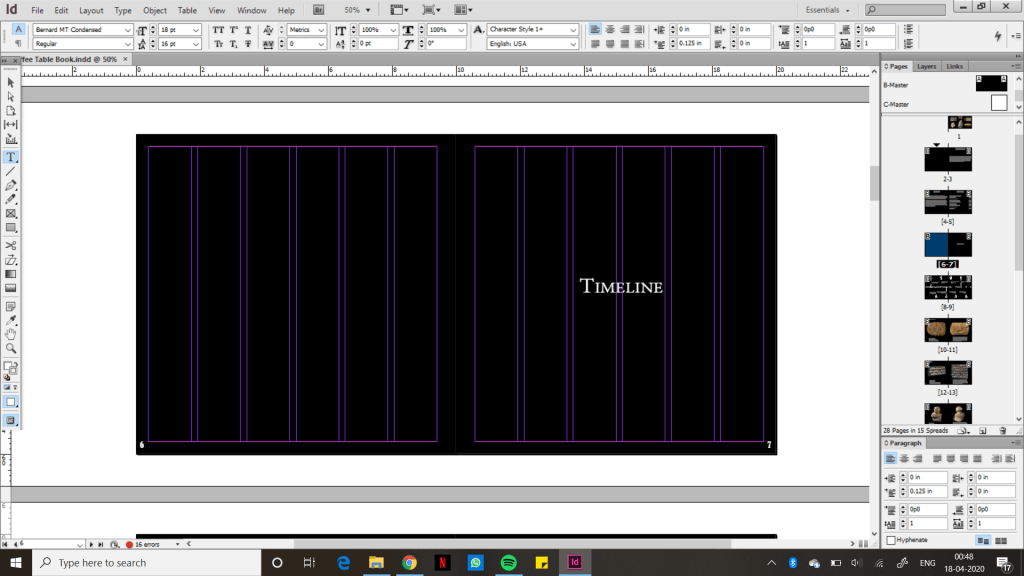
Task: Enable the Hyphenate checkbox
Action: 891,540
